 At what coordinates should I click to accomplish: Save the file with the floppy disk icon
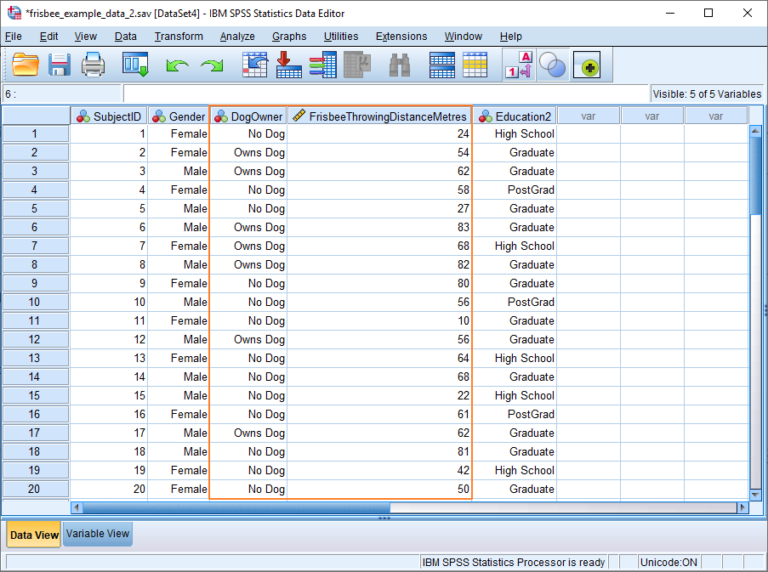point(59,65)
